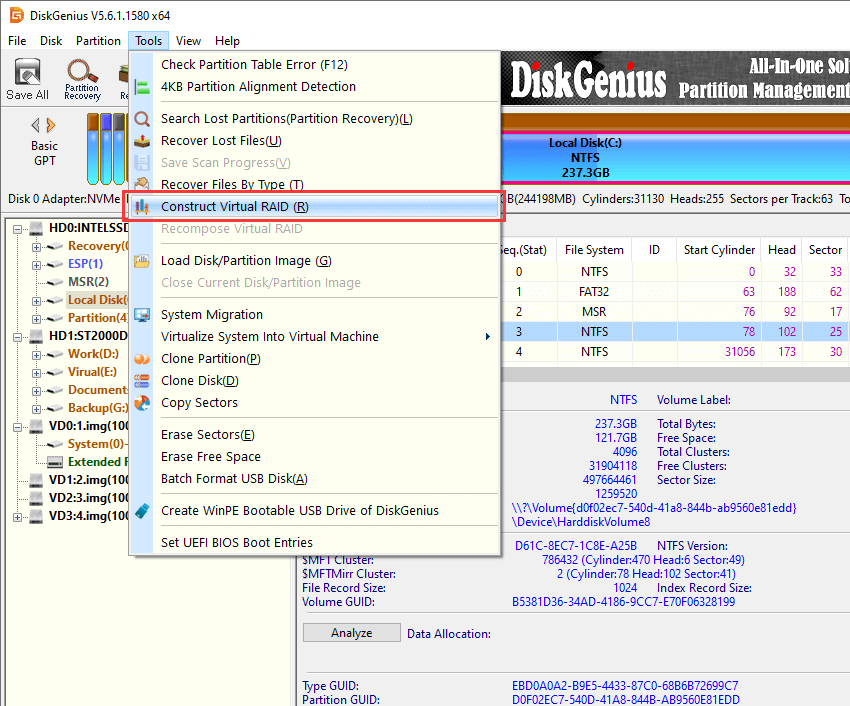Viewport: 850px width, 706px height.
Task: Click the Load Disk/Partition Image icon
Action: pos(142,261)
